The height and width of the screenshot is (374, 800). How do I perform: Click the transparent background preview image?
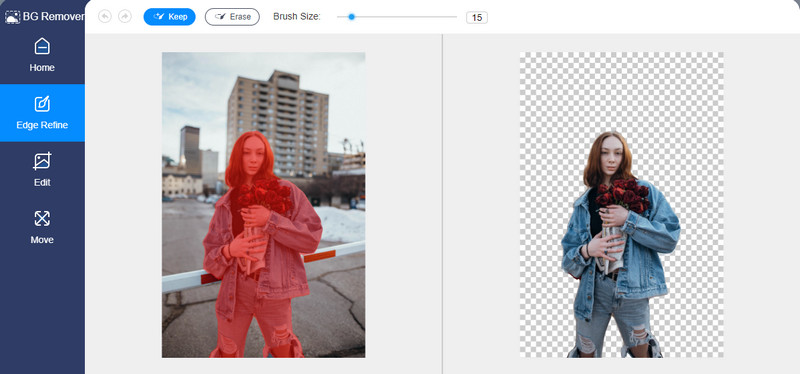click(621, 205)
